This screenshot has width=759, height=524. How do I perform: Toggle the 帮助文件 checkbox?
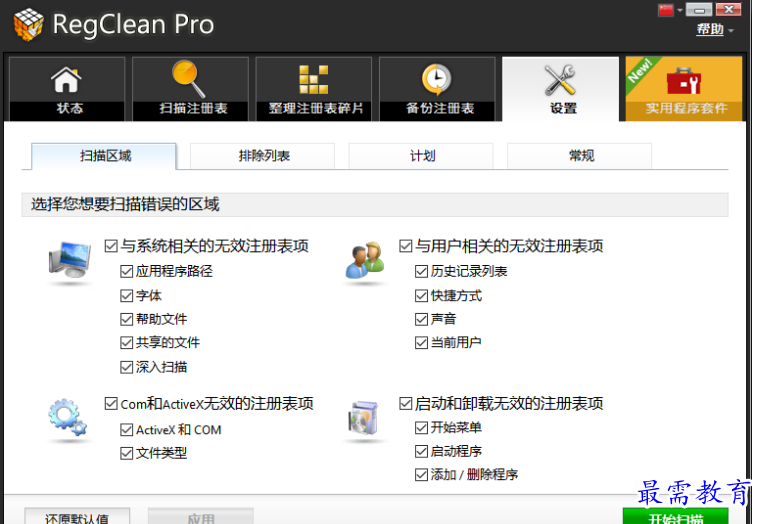coord(126,319)
